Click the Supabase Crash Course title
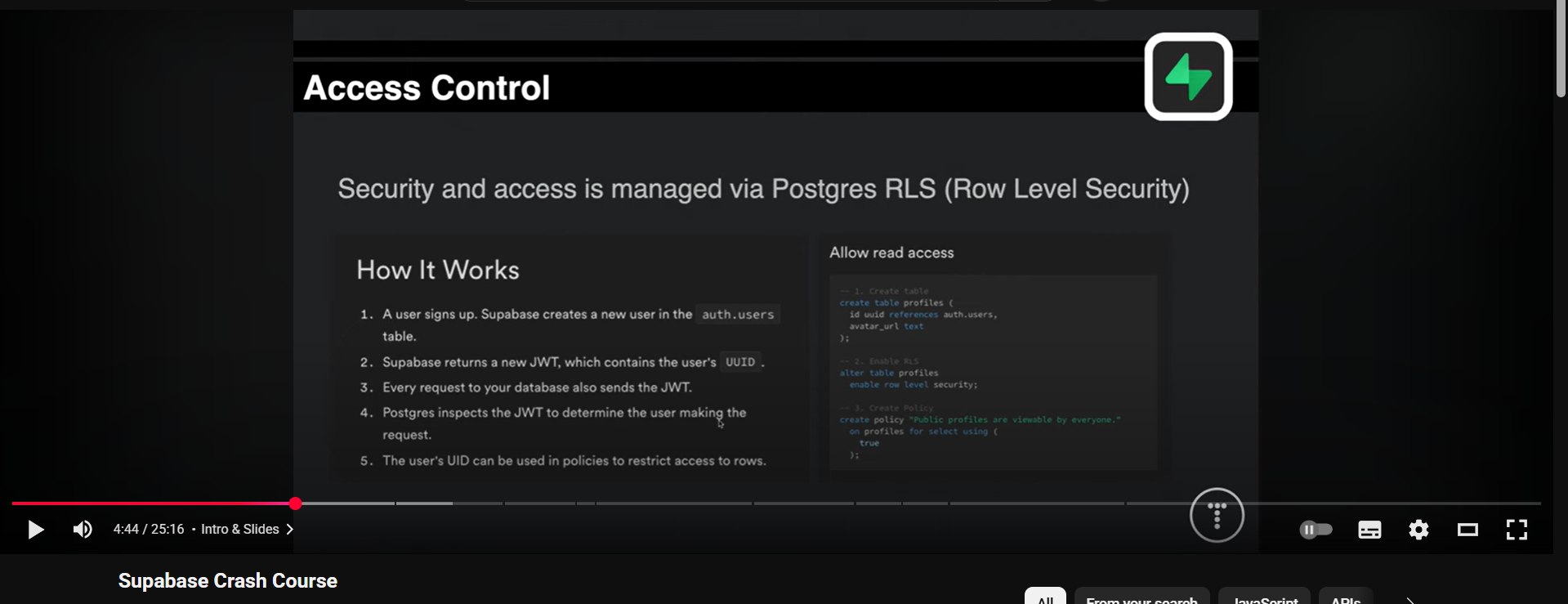 tap(228, 580)
